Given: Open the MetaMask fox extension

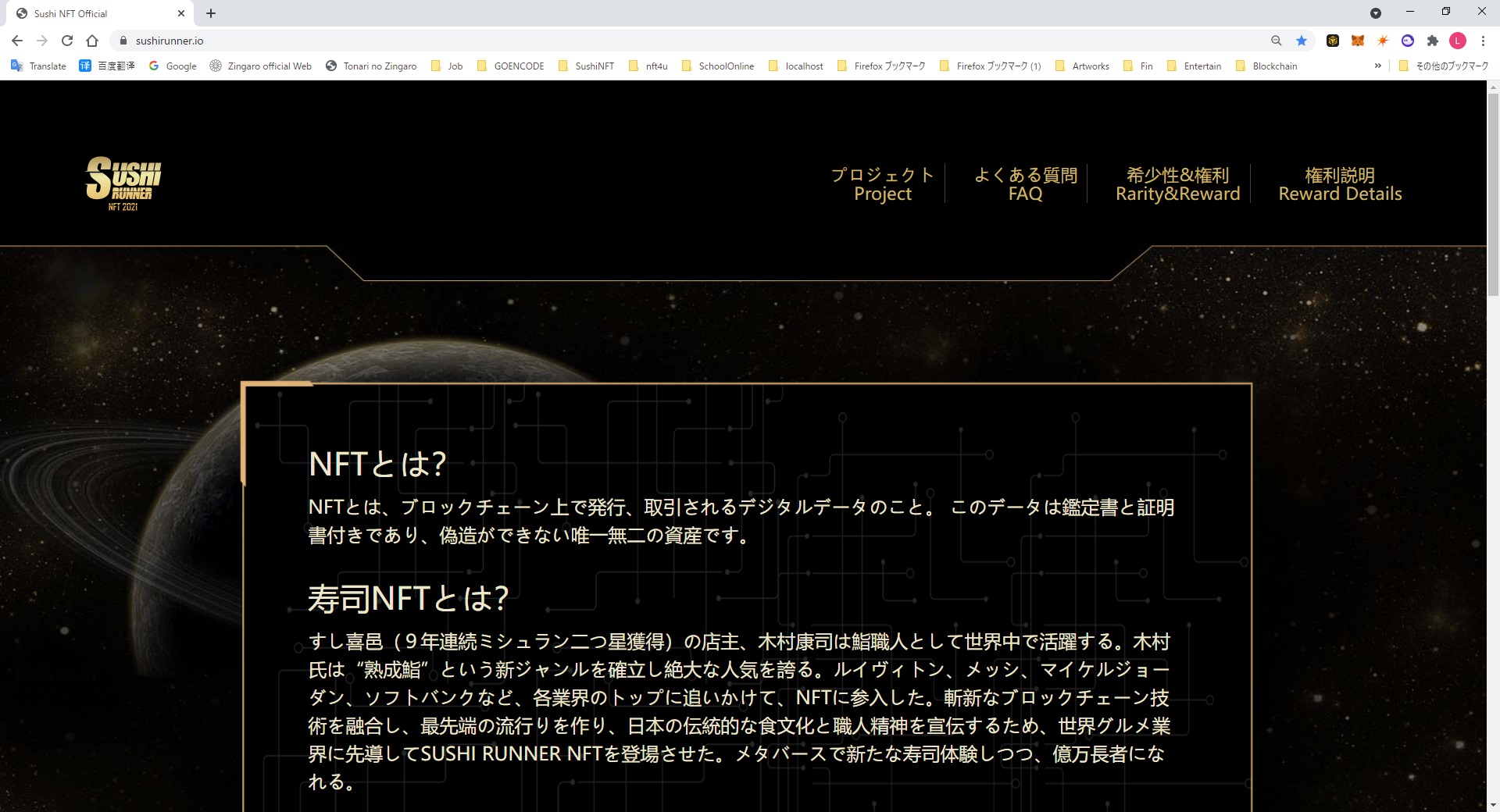Looking at the screenshot, I should [x=1358, y=41].
